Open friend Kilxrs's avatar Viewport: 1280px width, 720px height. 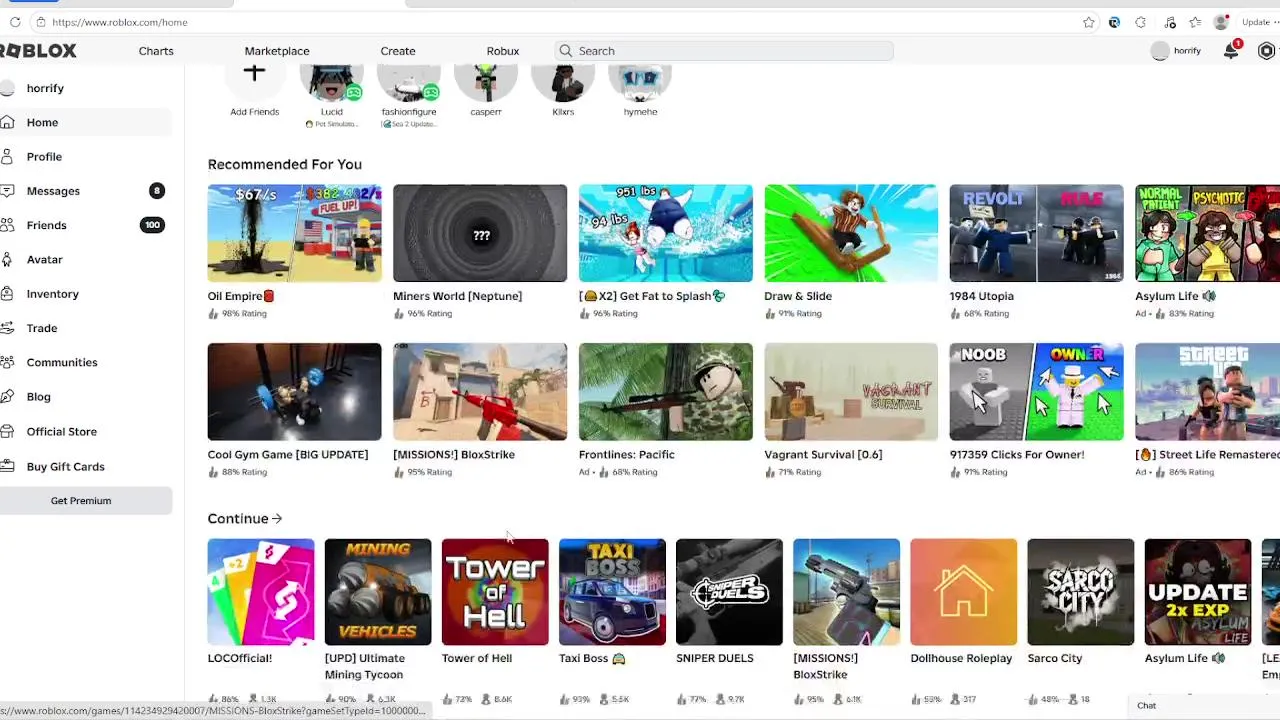563,81
